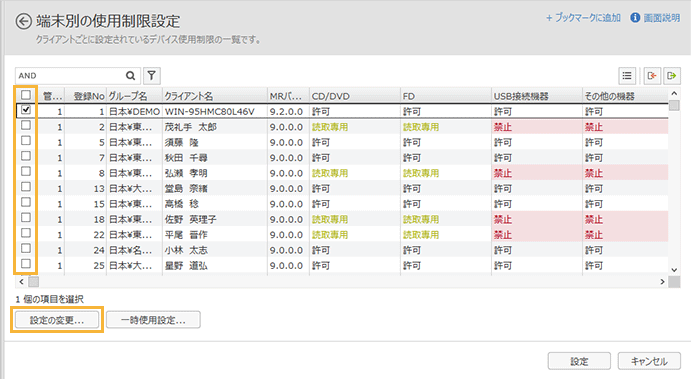
Task: Click the back arrow icon beside the title
Action: [24, 21]
